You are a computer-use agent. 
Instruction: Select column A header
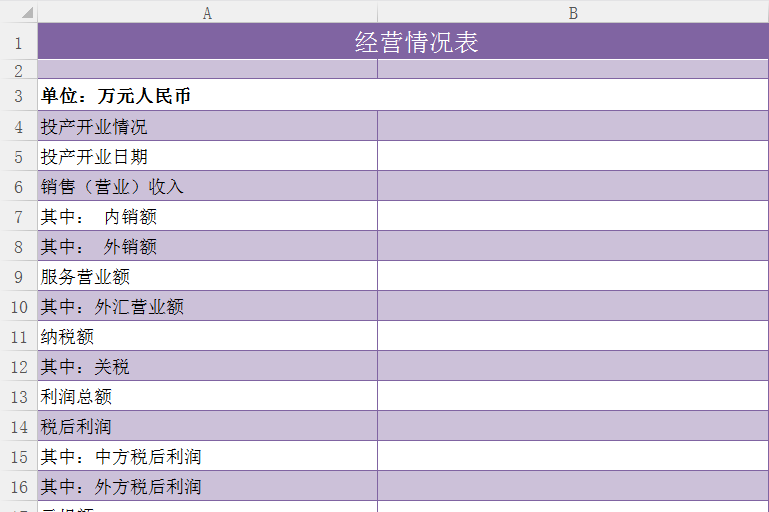coord(207,12)
